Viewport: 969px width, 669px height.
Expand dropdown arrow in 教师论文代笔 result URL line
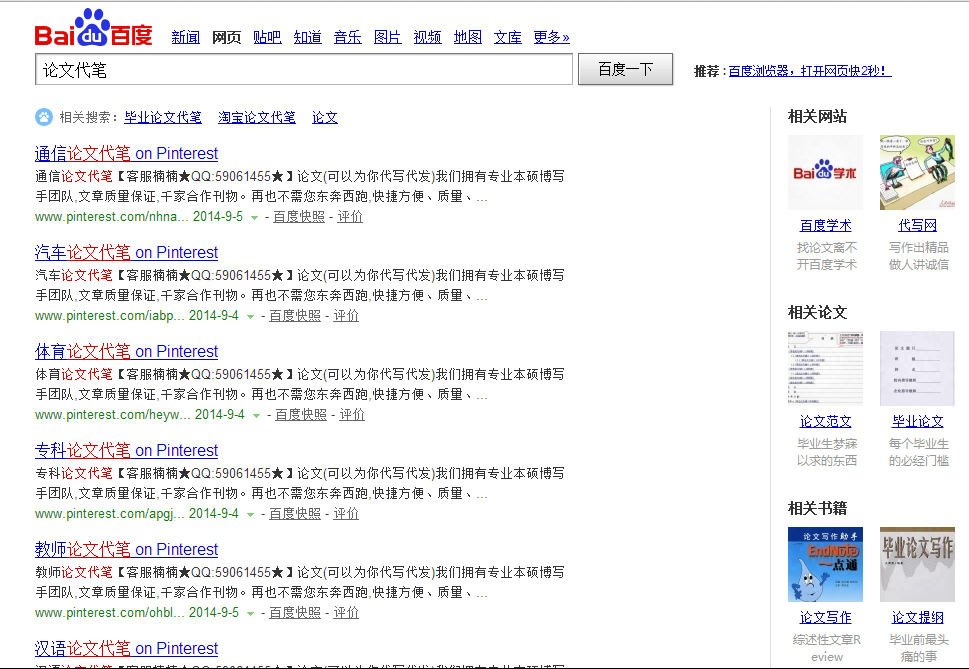(250, 613)
